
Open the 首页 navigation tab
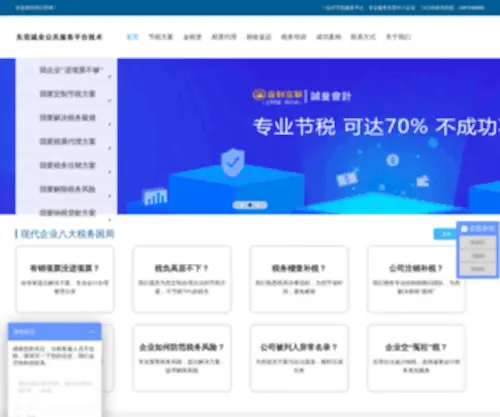132,37
